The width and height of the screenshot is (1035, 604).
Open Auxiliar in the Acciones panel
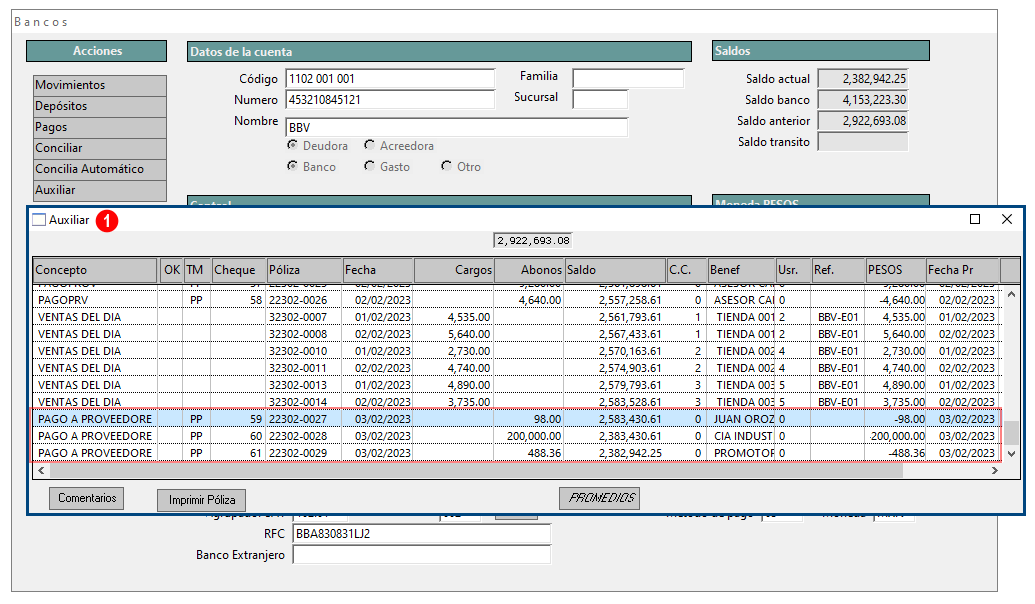100,190
